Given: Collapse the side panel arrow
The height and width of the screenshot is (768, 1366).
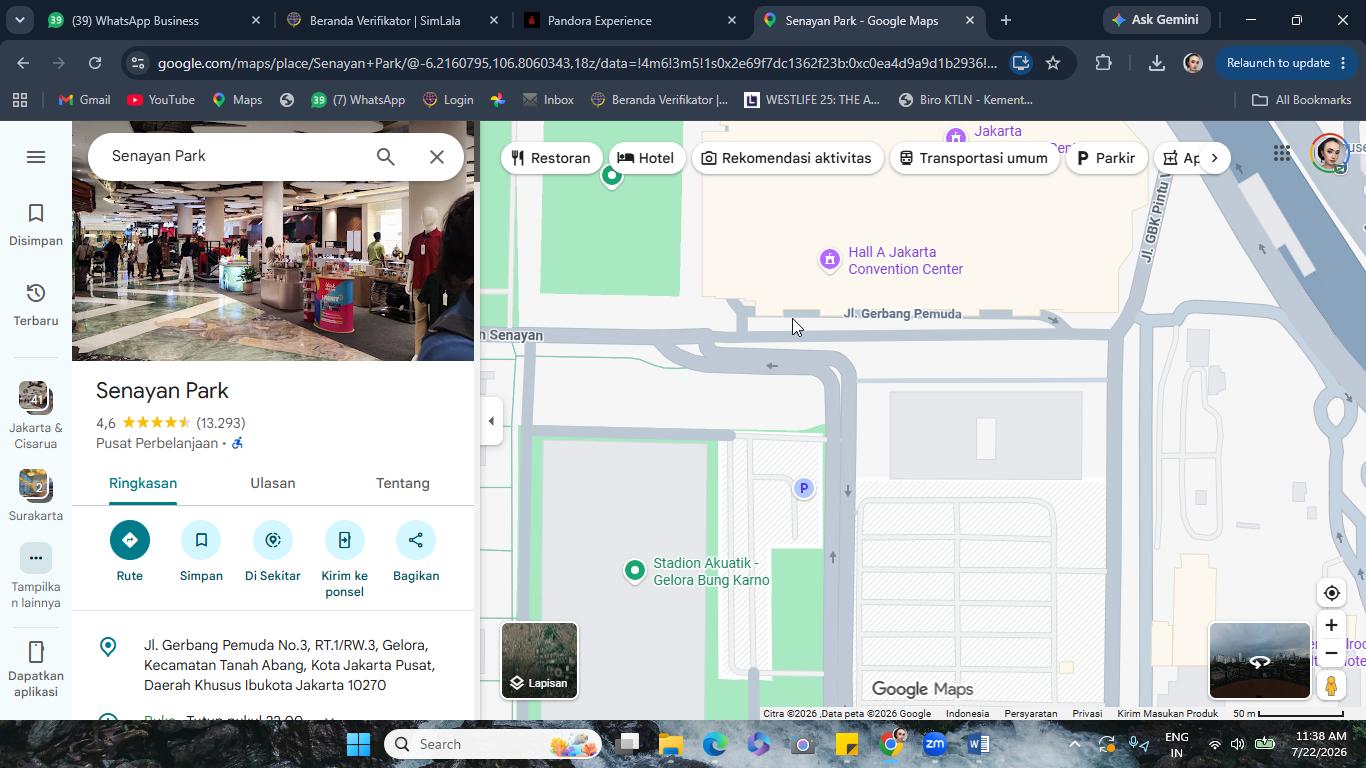Looking at the screenshot, I should (x=491, y=421).
